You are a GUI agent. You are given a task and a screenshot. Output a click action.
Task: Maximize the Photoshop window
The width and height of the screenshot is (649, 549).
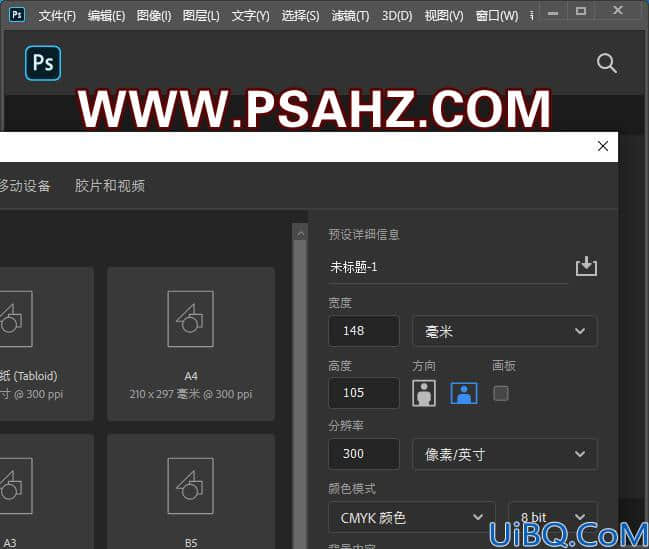(x=581, y=12)
